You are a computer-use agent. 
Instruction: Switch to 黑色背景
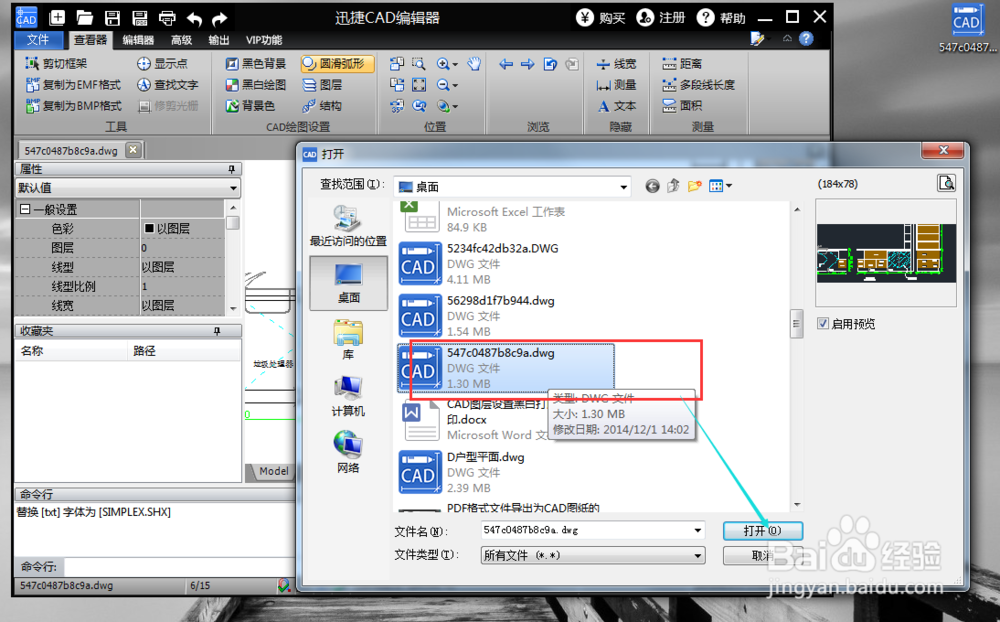click(x=256, y=63)
